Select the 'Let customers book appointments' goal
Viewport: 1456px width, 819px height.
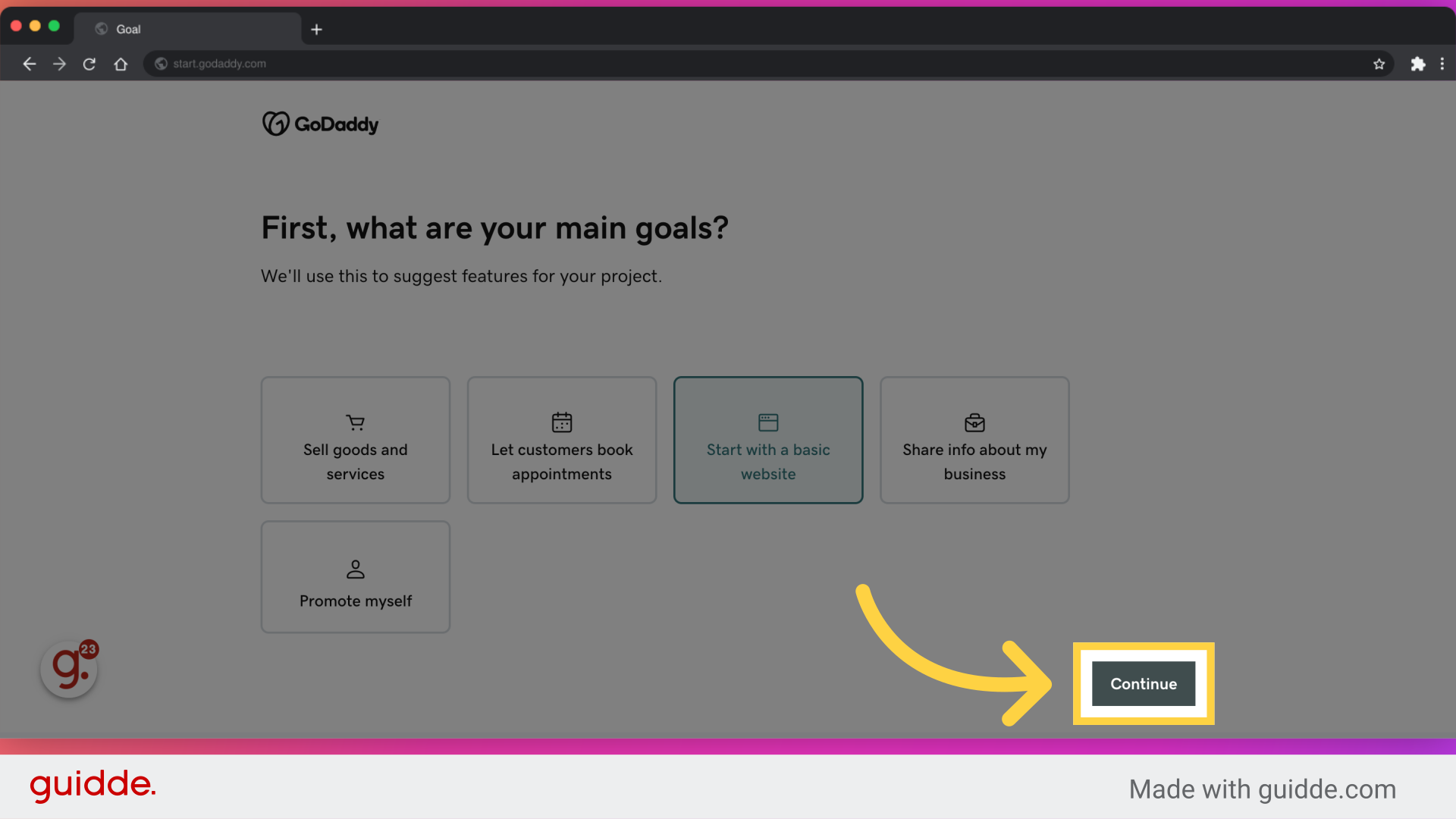[x=561, y=440]
